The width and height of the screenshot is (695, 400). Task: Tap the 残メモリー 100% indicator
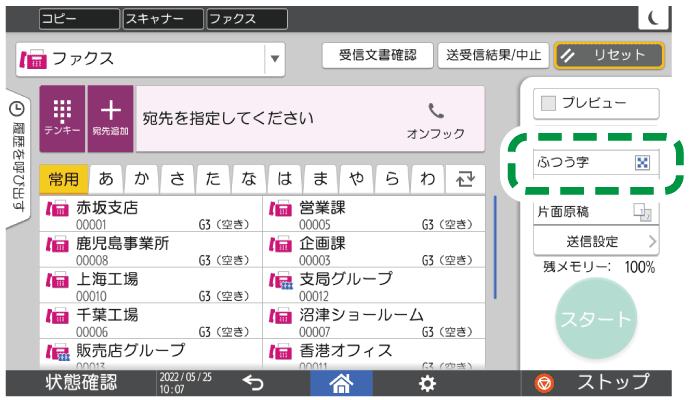(599, 267)
